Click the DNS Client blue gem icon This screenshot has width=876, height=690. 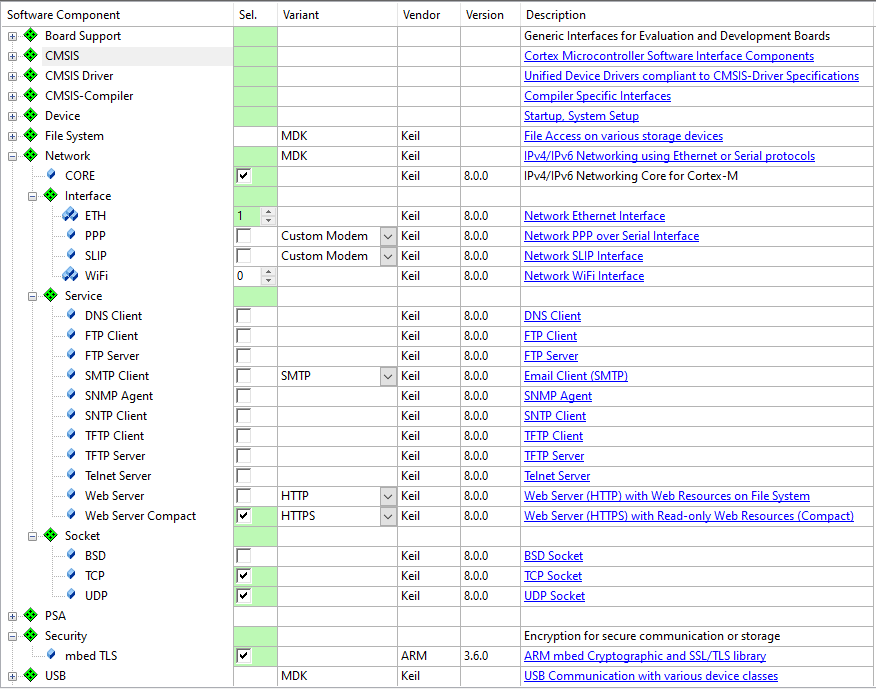pos(71,316)
